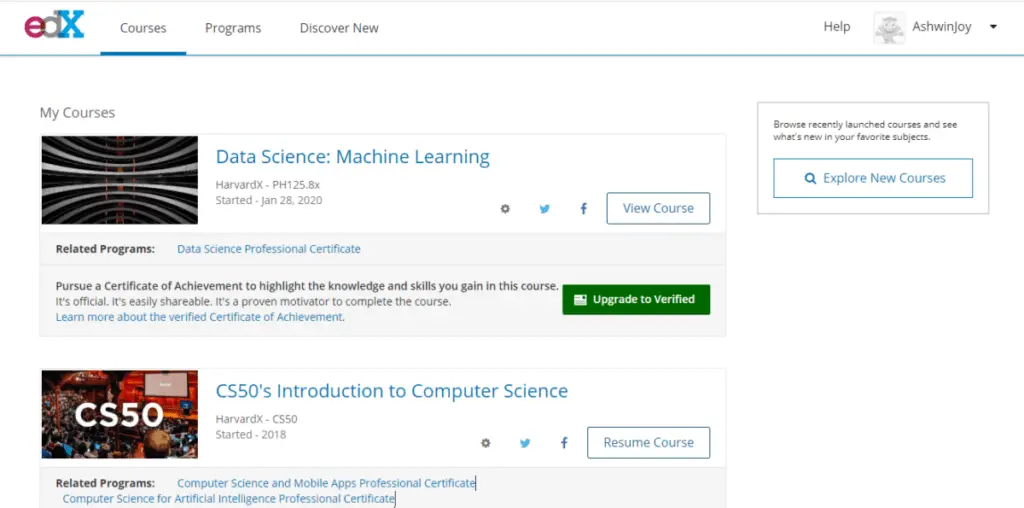The width and height of the screenshot is (1024, 508).
Task: Share Machine Learning course on Facebook
Action: 583,209
